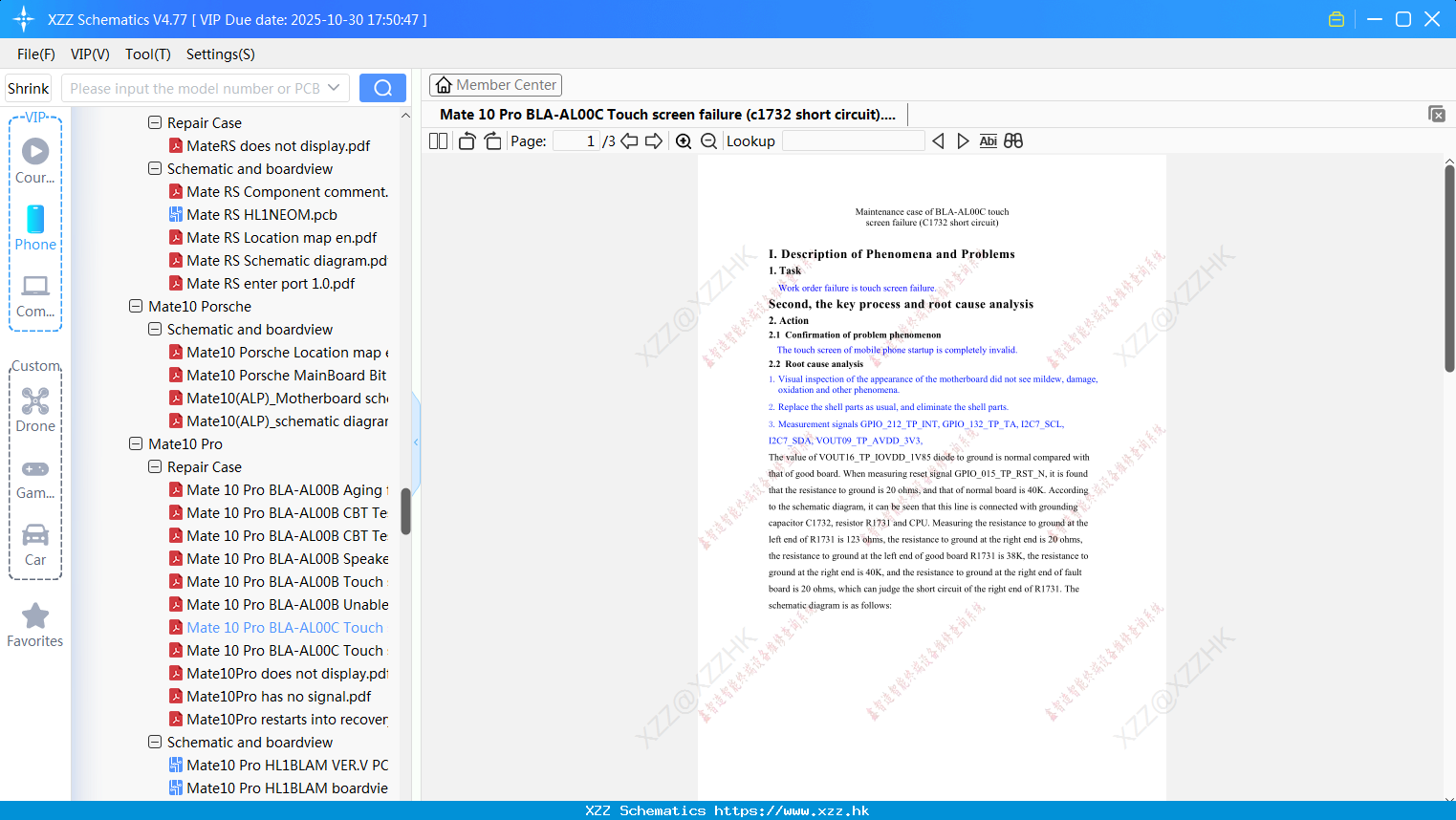1456x820 pixels.
Task: Collapse the tree panel via the splitter arrow
Action: point(416,442)
